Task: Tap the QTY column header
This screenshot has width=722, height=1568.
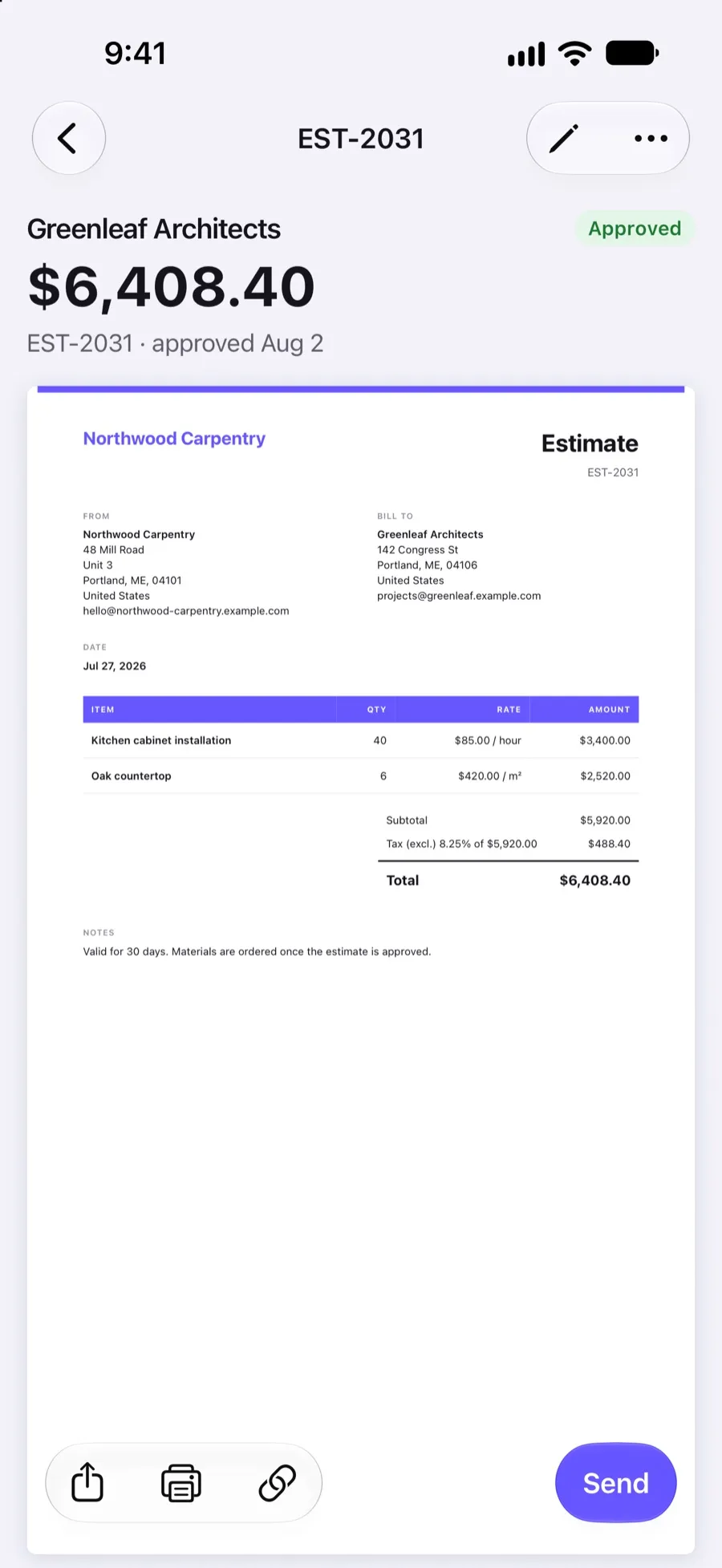Action: [376, 710]
